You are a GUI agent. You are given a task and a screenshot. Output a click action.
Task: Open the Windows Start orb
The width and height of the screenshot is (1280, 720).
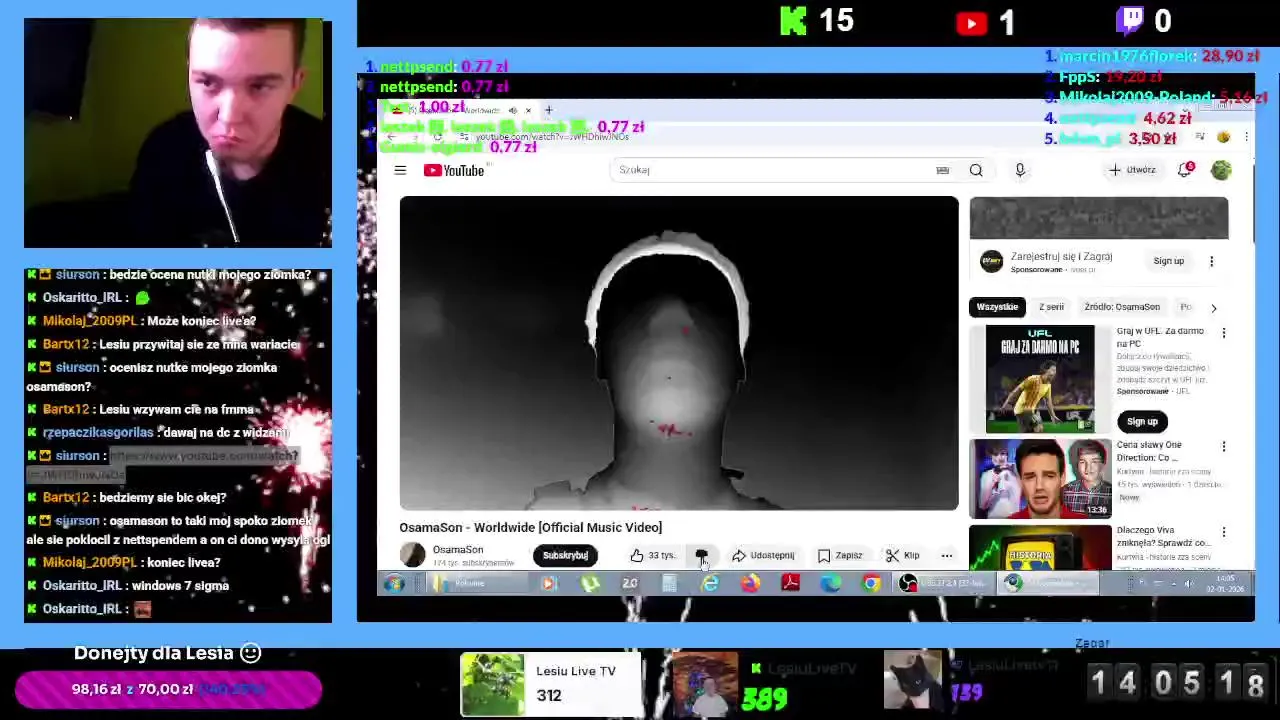[394, 583]
